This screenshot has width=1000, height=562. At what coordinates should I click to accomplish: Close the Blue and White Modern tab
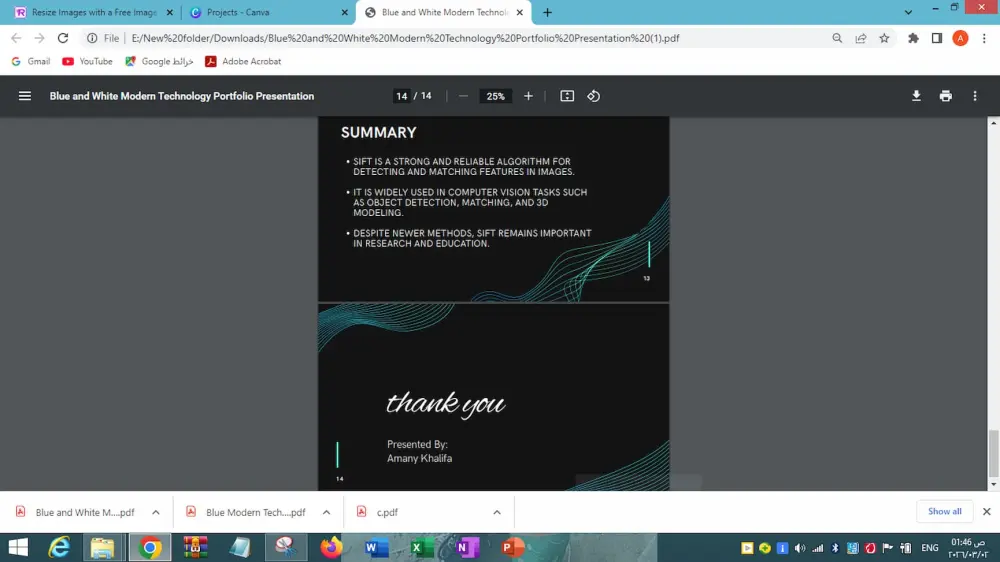coord(520,12)
